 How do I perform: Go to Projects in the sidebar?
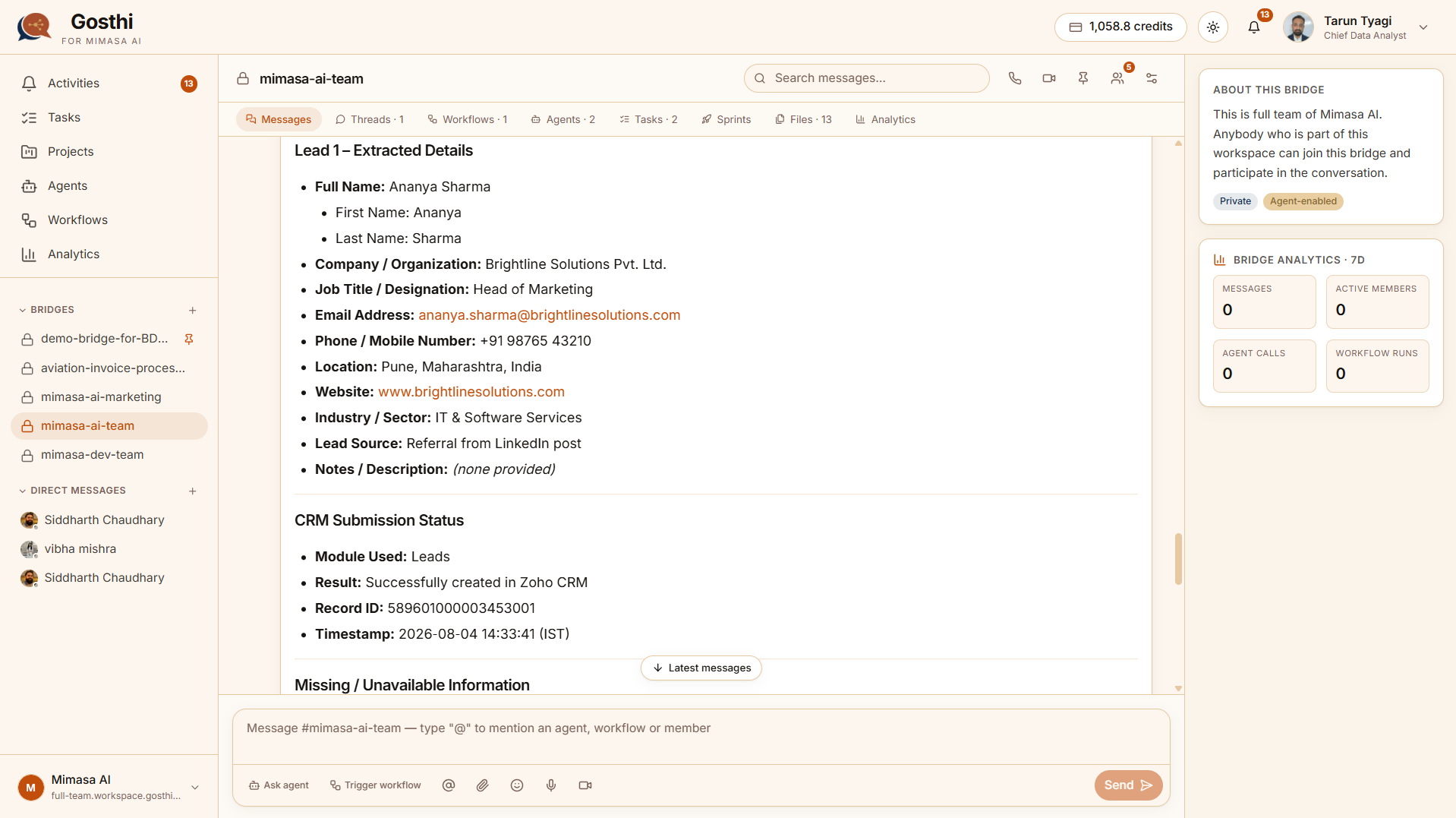click(x=109, y=152)
